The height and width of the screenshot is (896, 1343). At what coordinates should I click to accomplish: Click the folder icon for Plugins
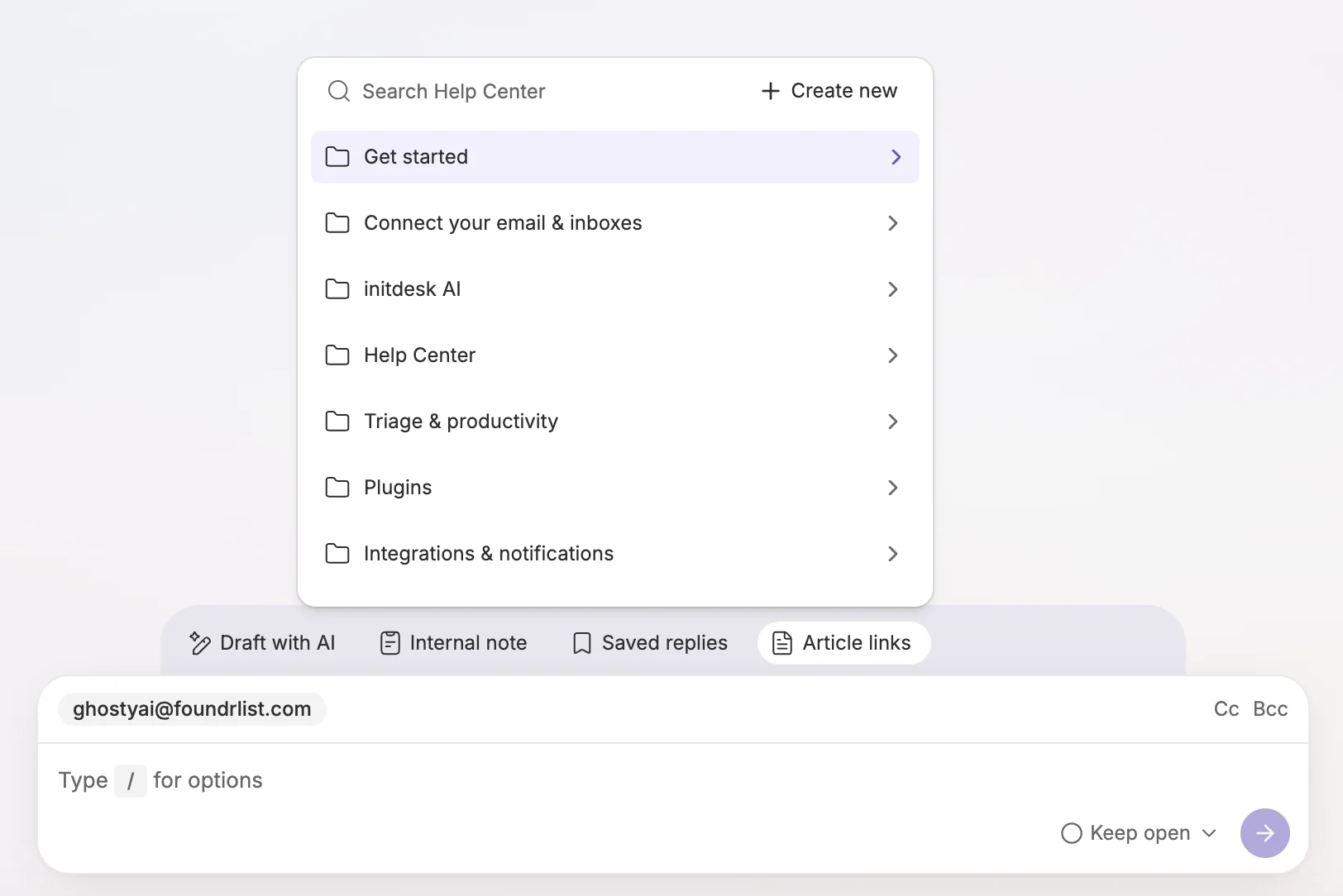(337, 488)
